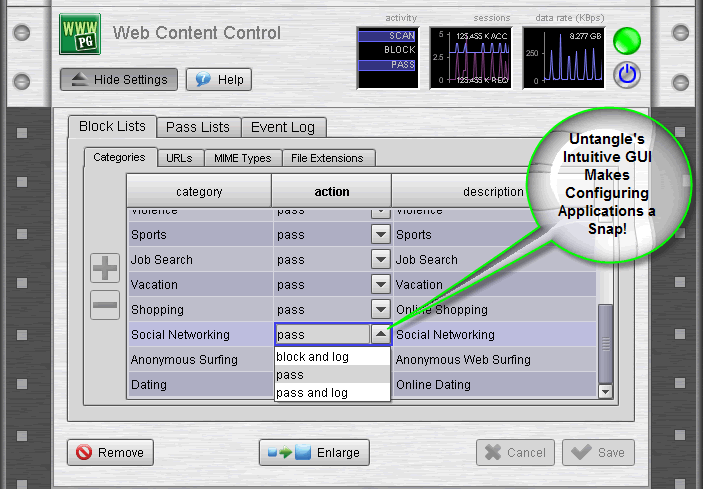Expand the Job Search action dropdown
The image size is (703, 489).
(x=380, y=260)
